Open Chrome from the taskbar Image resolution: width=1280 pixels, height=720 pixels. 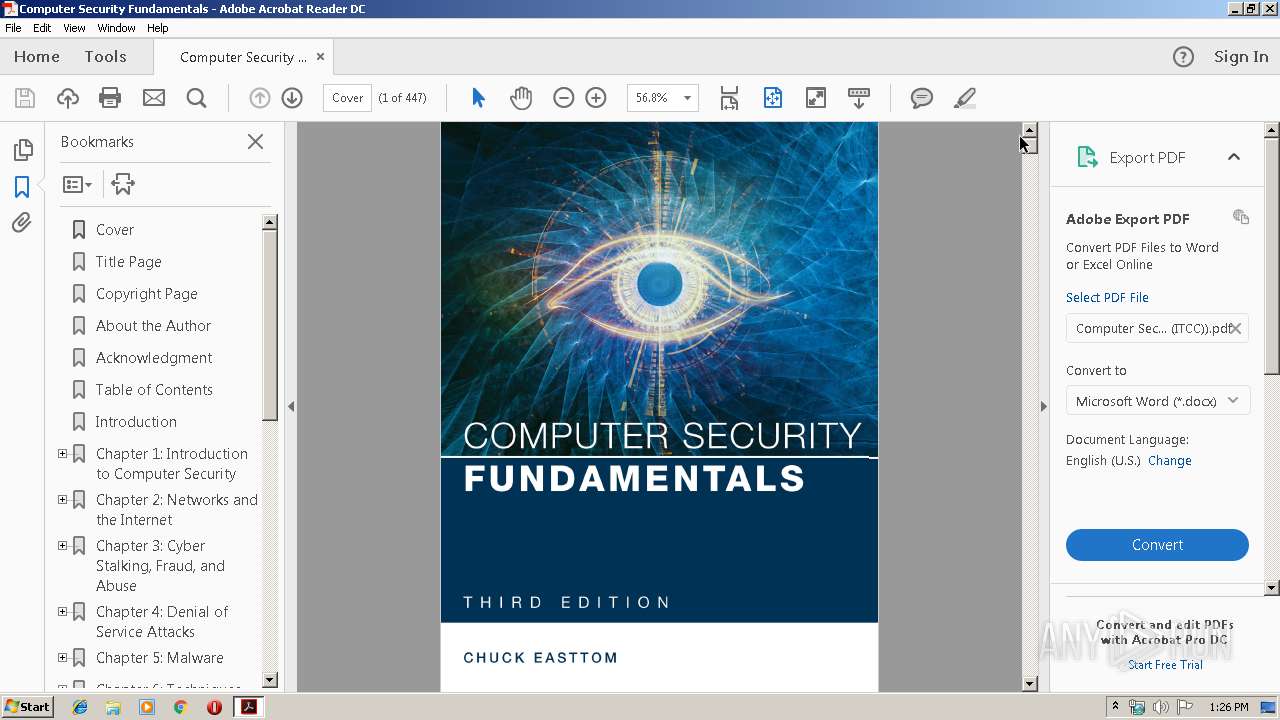(180, 707)
